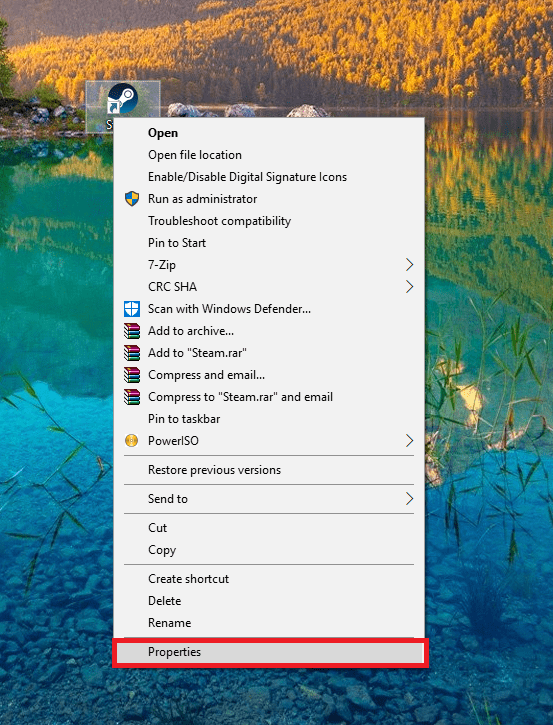Image resolution: width=553 pixels, height=725 pixels.
Task: Expand the CRC SHA submenu arrow
Action: [409, 287]
